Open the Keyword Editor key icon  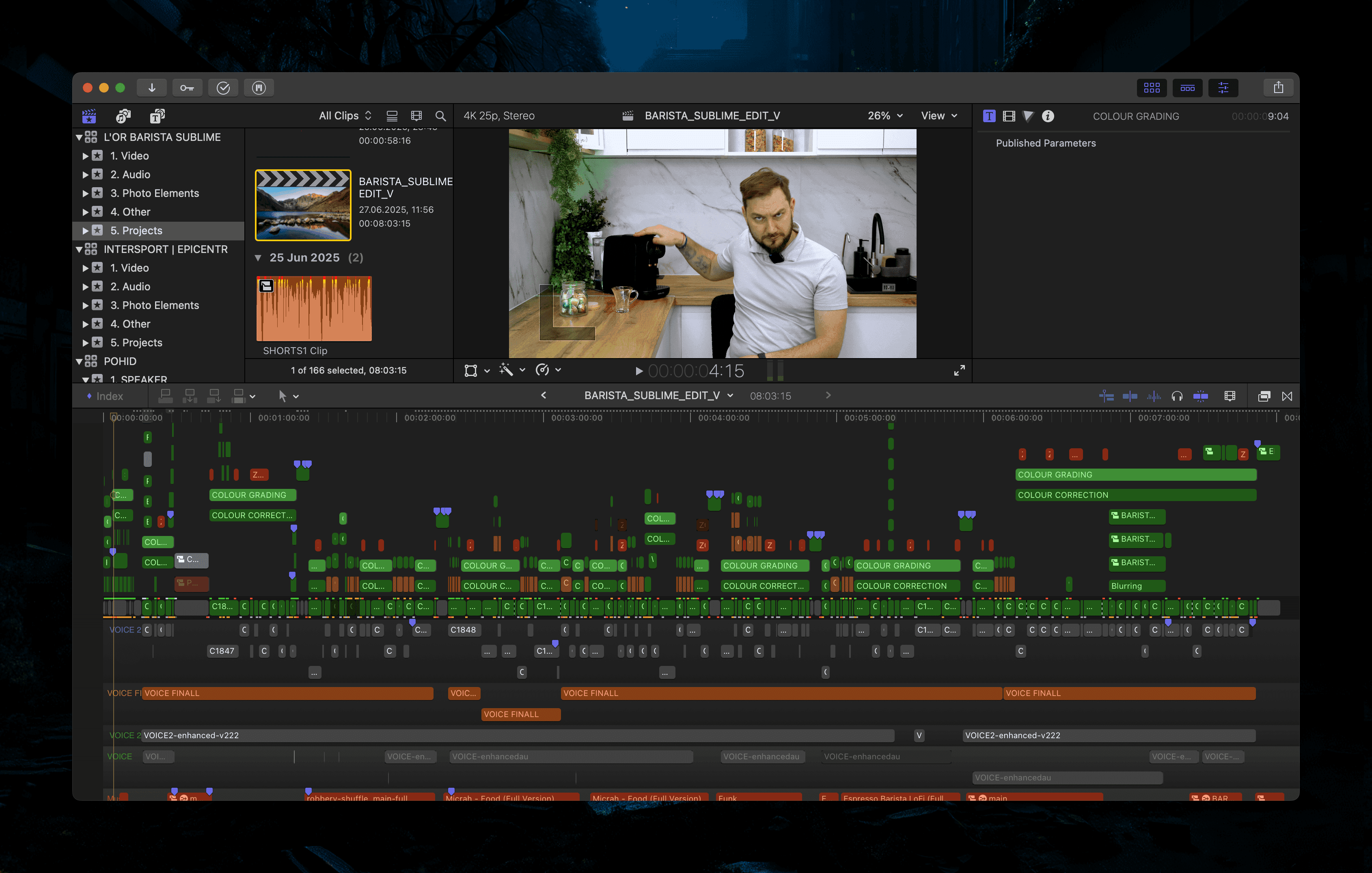pos(187,88)
